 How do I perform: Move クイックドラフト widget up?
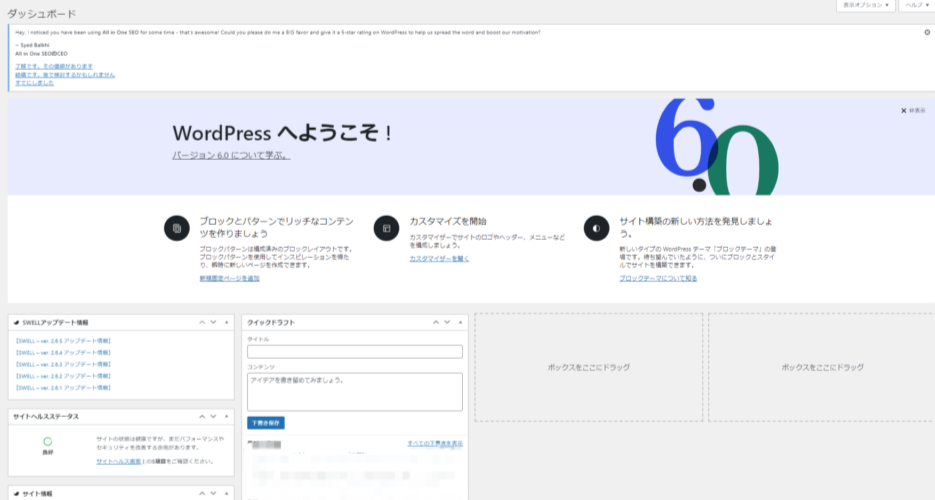436,322
